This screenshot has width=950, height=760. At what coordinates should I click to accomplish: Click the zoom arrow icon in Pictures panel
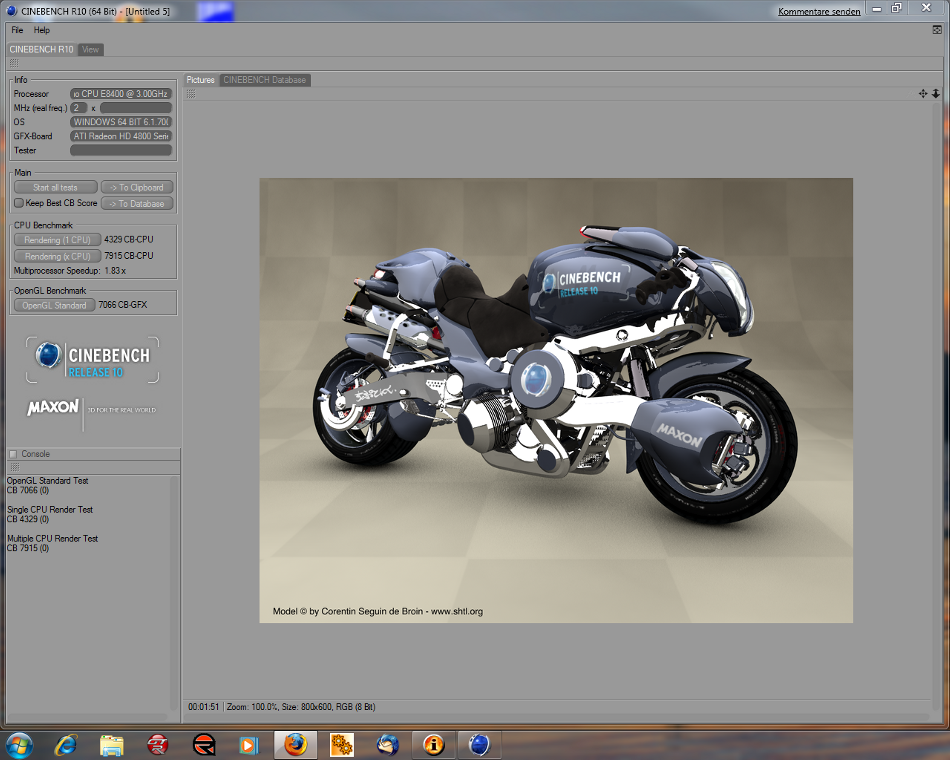click(x=935, y=93)
